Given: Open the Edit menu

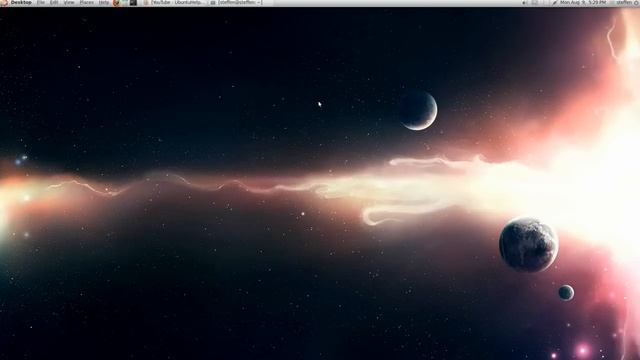Looking at the screenshot, I should 54,2.
